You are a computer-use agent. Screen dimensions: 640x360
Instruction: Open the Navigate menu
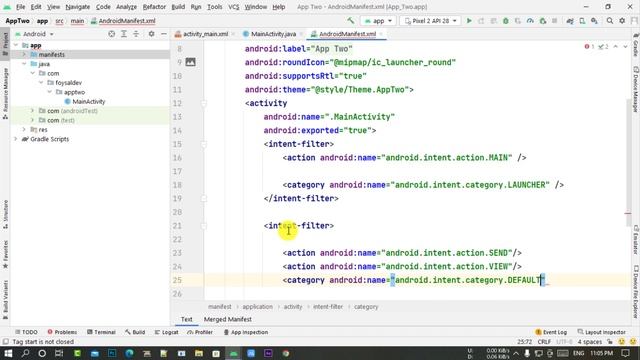(x=78, y=7)
